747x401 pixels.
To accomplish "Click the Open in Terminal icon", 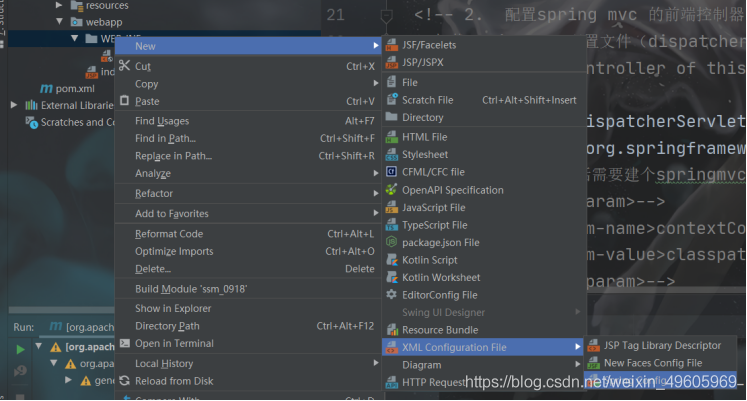I will coord(124,343).
